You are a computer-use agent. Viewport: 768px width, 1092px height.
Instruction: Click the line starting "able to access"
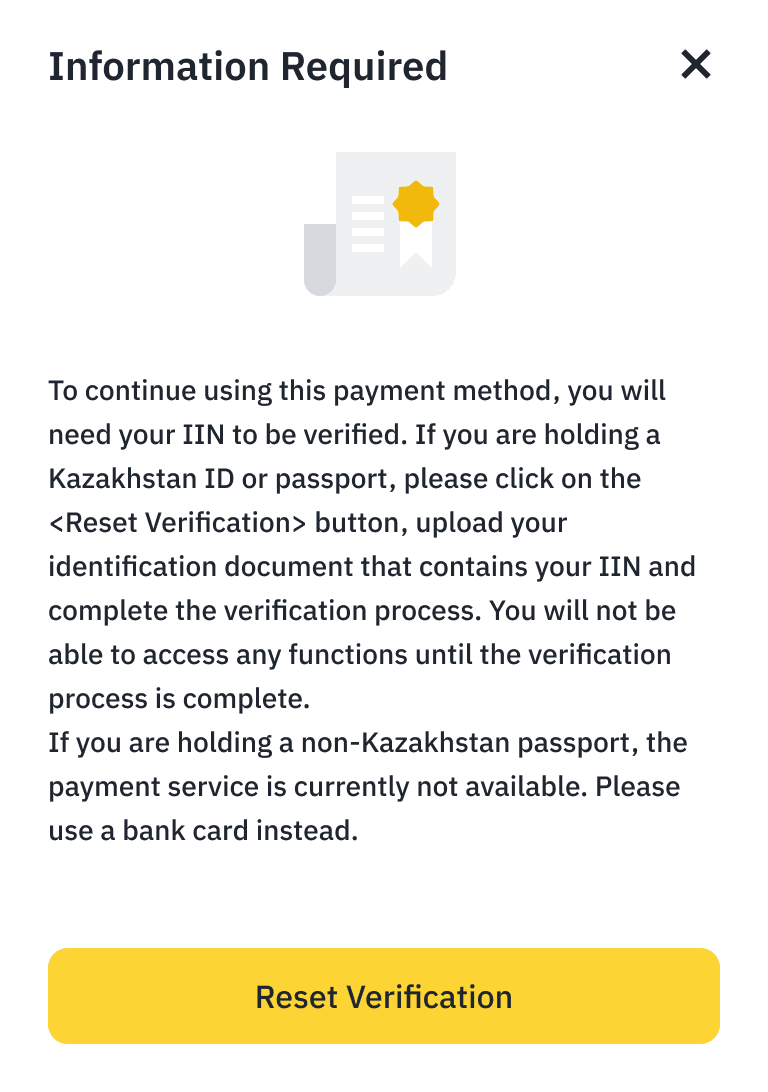[x=359, y=654]
